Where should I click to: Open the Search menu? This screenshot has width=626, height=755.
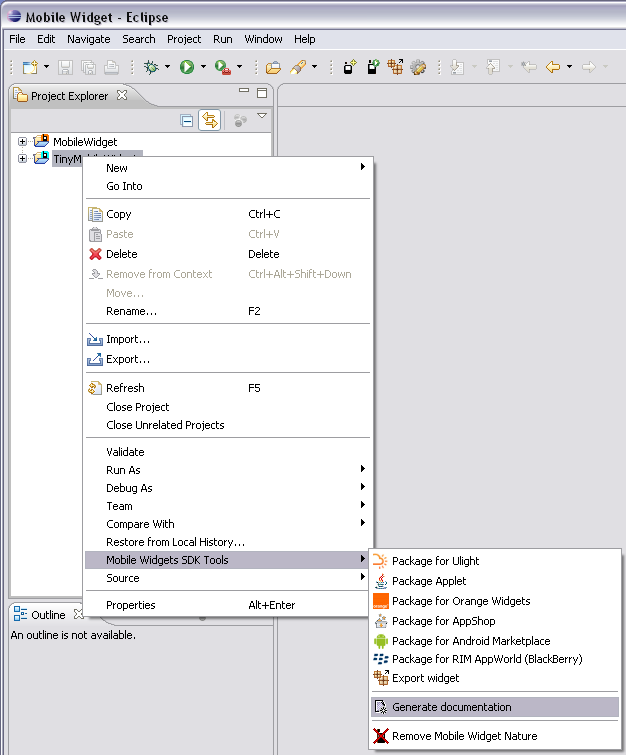coord(139,39)
